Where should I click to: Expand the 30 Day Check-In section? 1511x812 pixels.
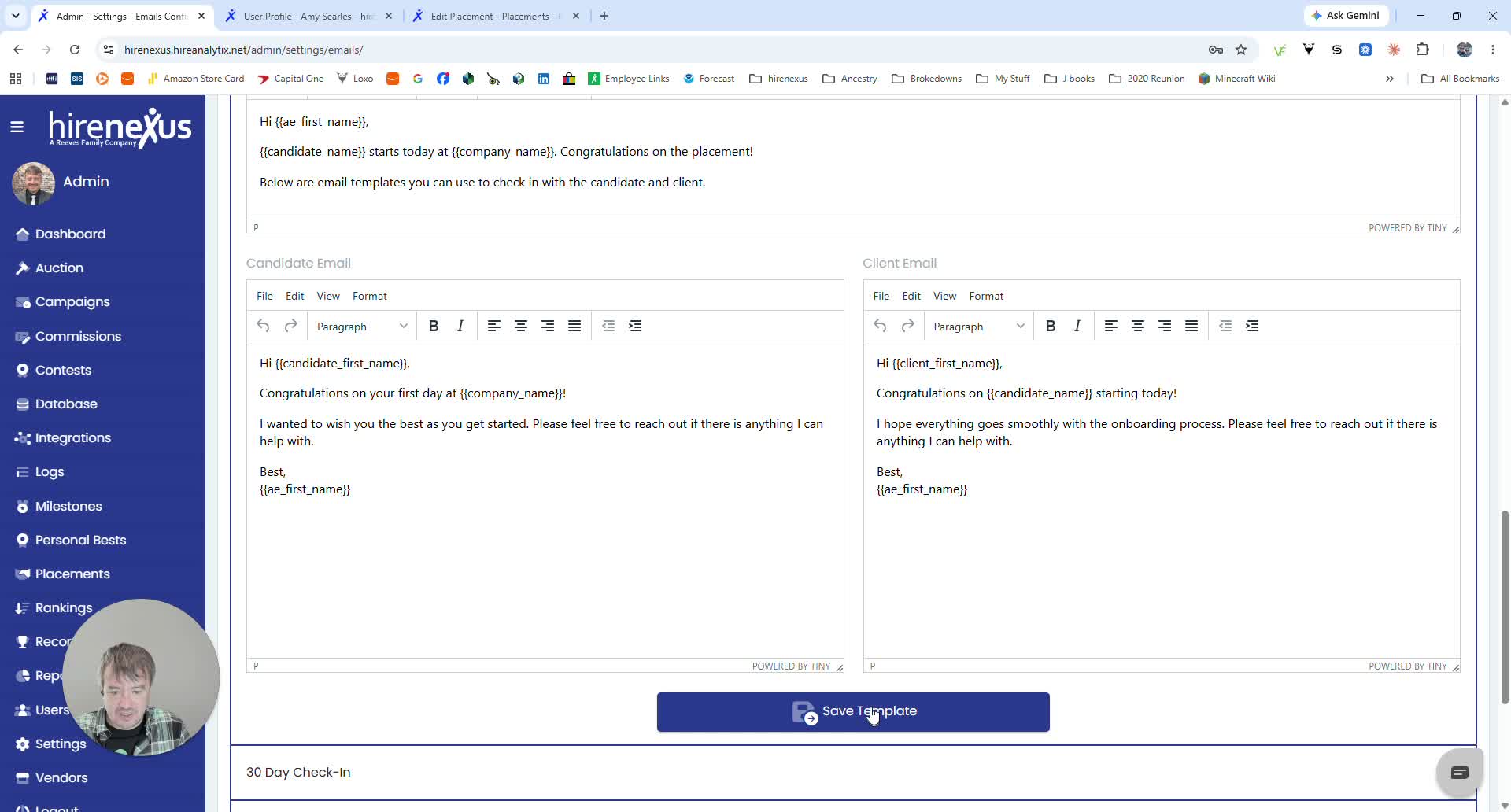[853, 773]
